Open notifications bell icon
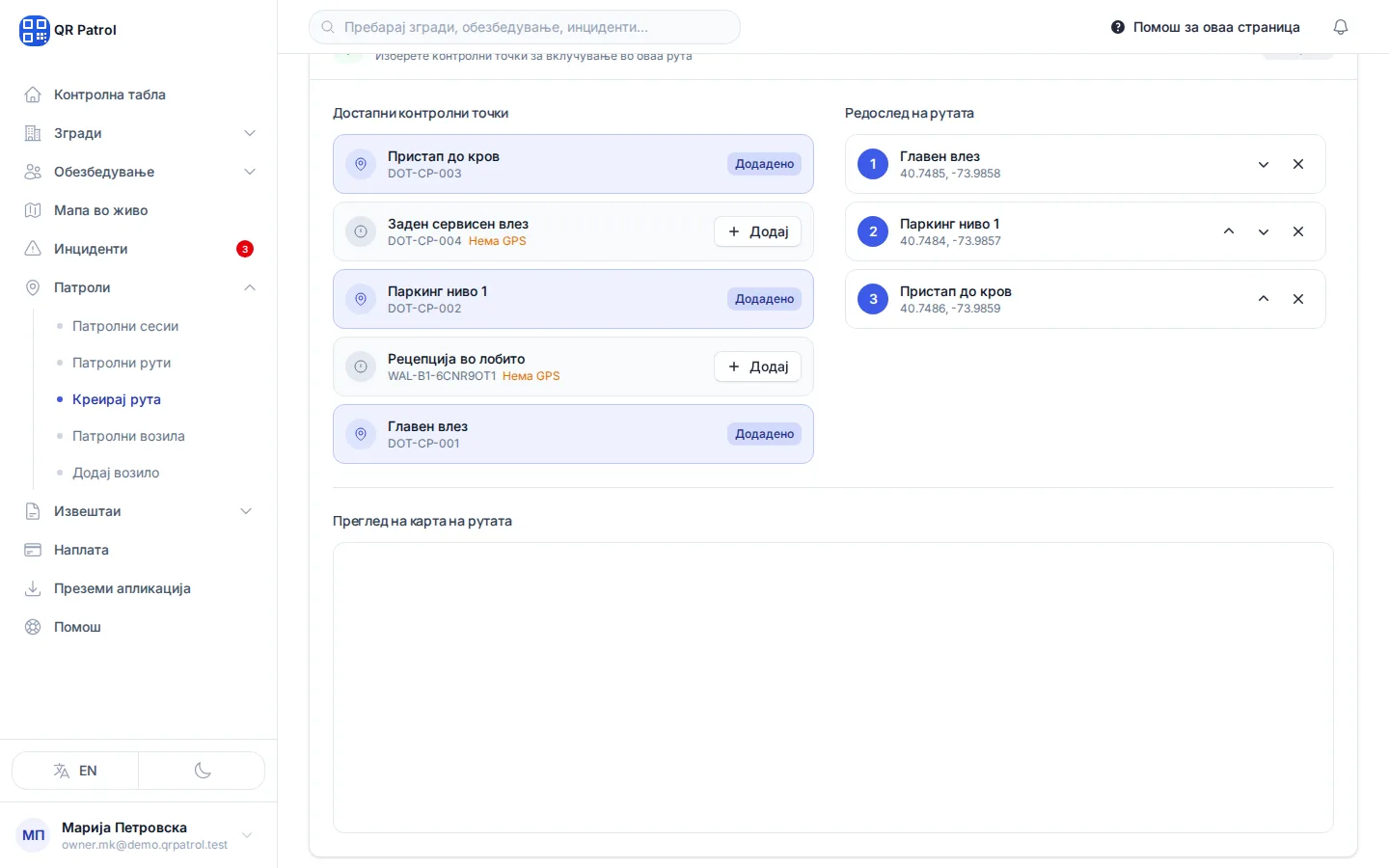The width and height of the screenshot is (1389, 868). click(1341, 27)
